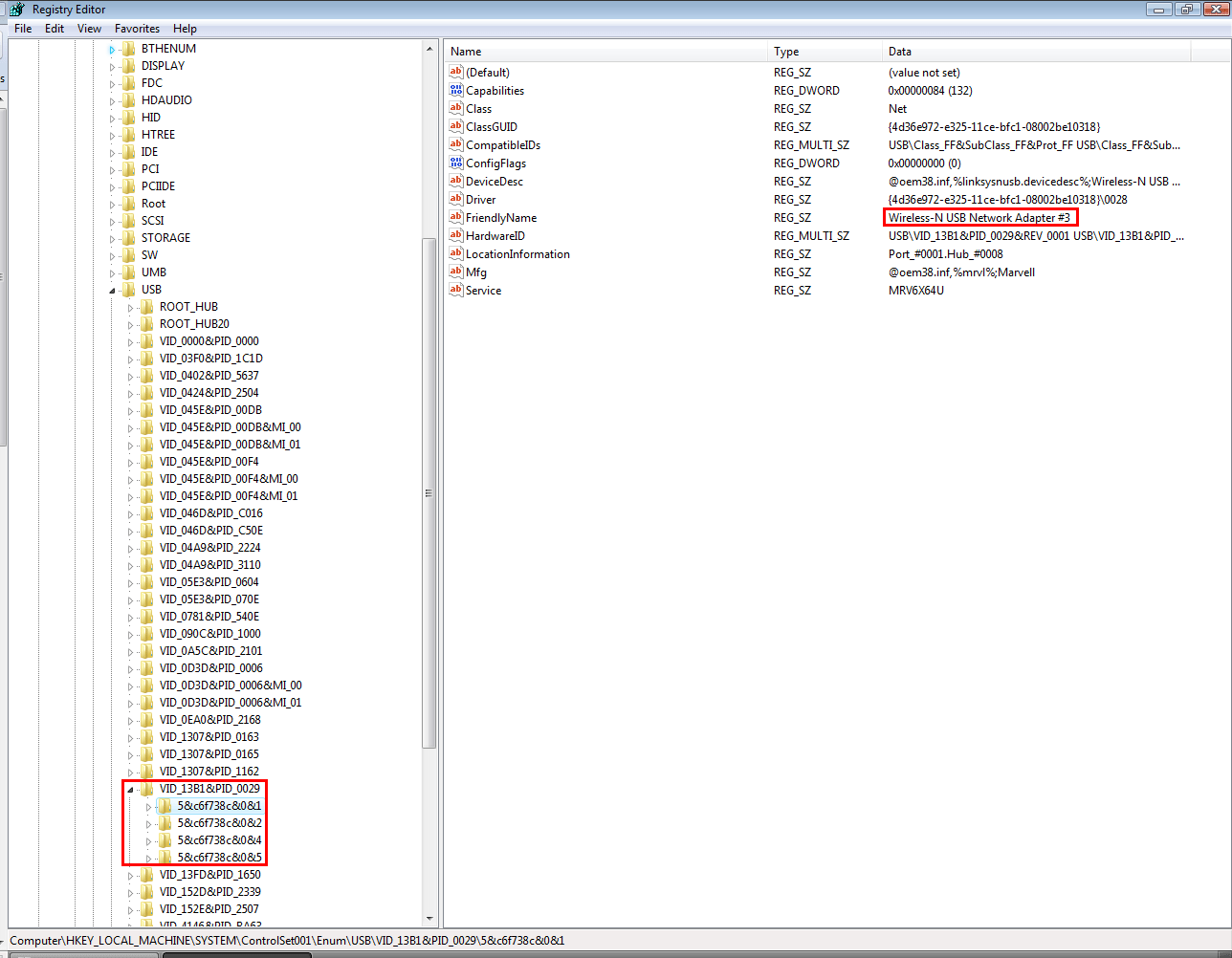Open the Favorites menu
Image resolution: width=1232 pixels, height=958 pixels.
pyautogui.click(x=137, y=28)
